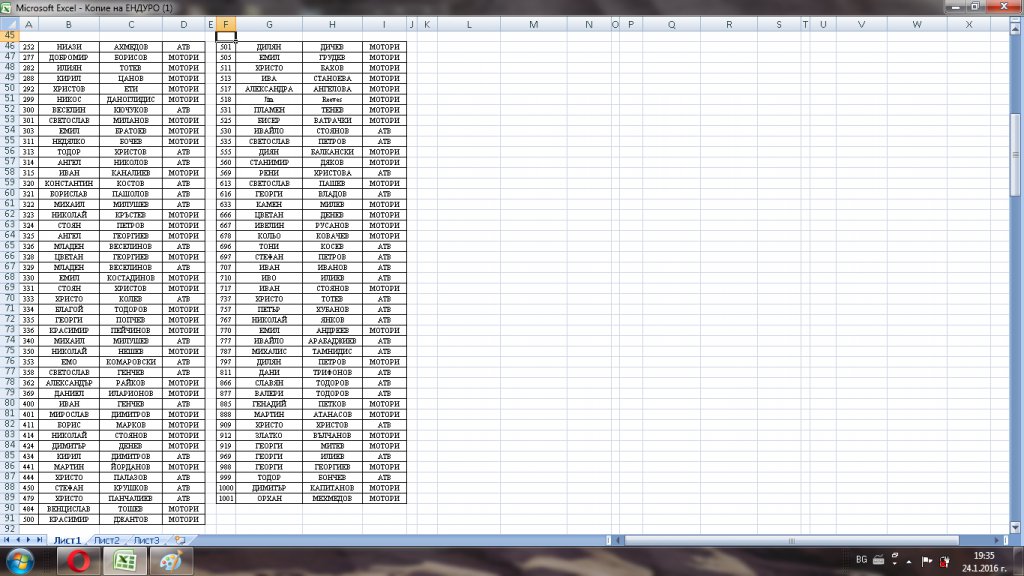Restore the language bar from the tray
The height and width of the screenshot is (576, 1024).
[x=895, y=555]
